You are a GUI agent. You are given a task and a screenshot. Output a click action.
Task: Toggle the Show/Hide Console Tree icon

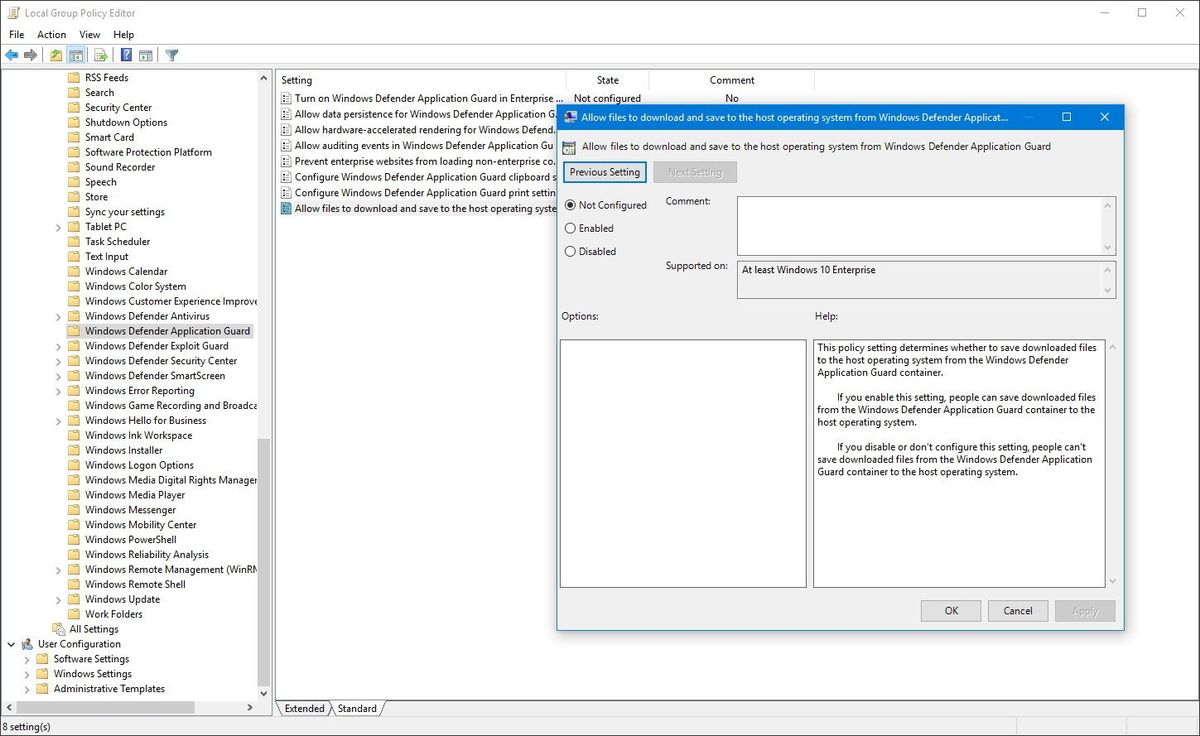(76, 54)
